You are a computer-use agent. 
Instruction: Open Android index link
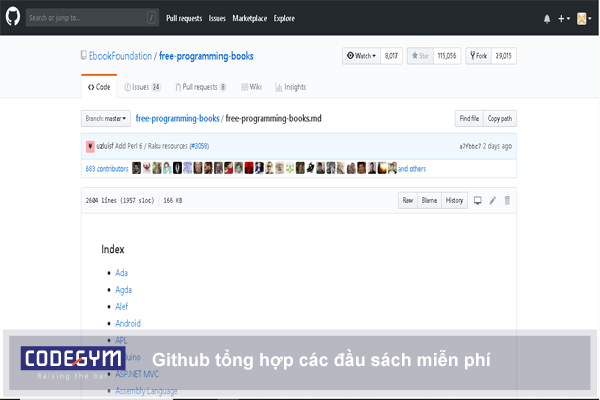[x=128, y=323]
